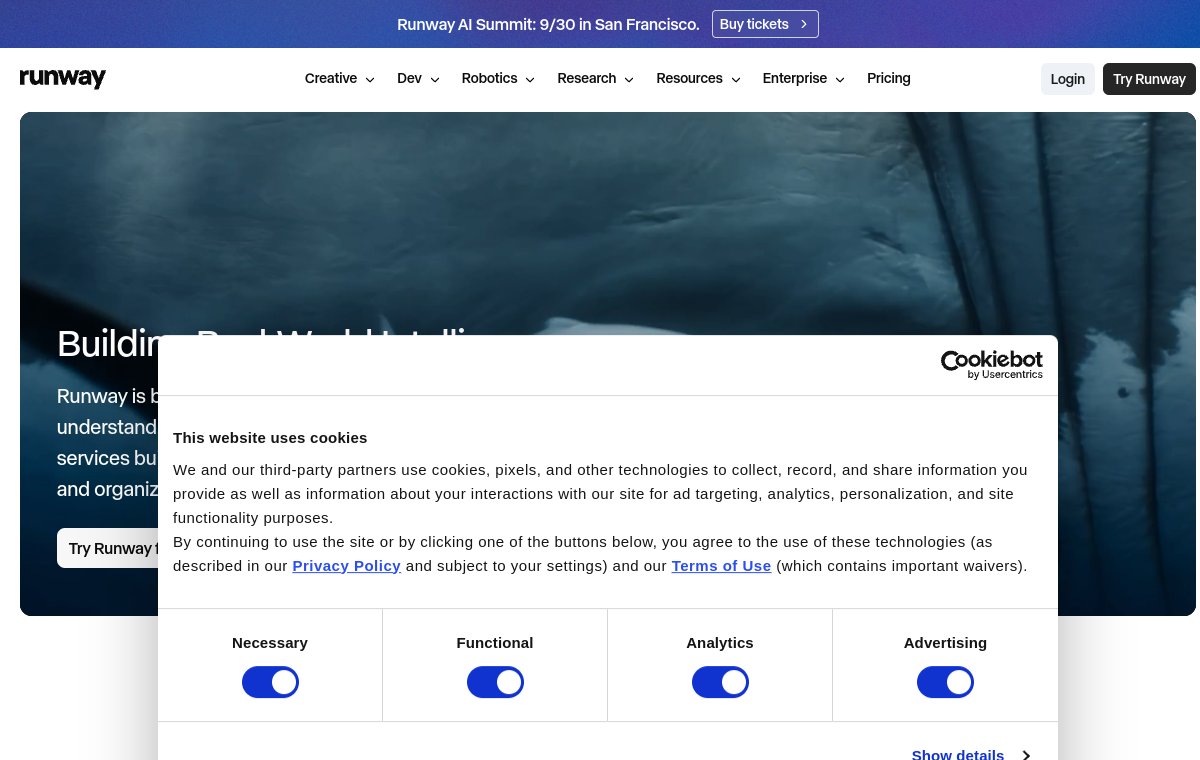The height and width of the screenshot is (760, 1200).
Task: Expand the Robotics menu chevron
Action: [x=530, y=80]
